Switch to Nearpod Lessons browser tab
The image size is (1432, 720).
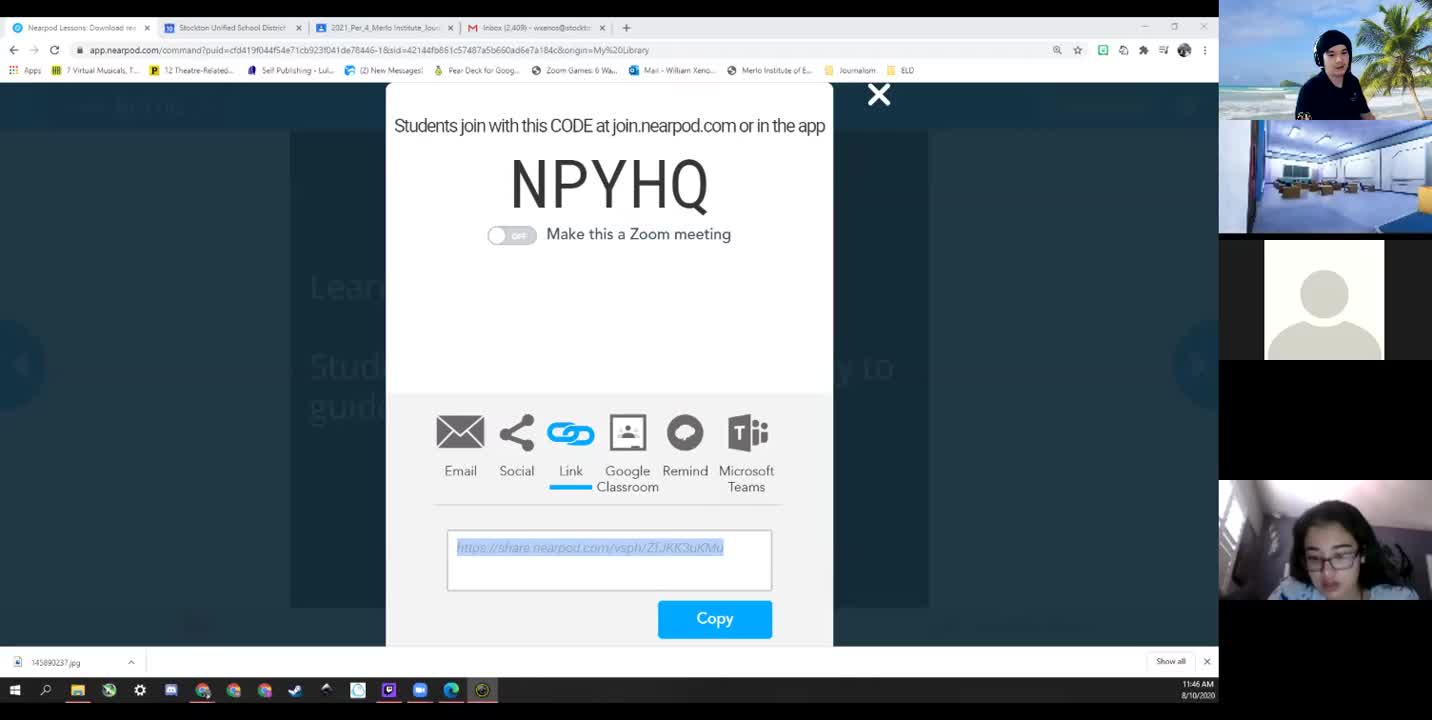(80, 28)
